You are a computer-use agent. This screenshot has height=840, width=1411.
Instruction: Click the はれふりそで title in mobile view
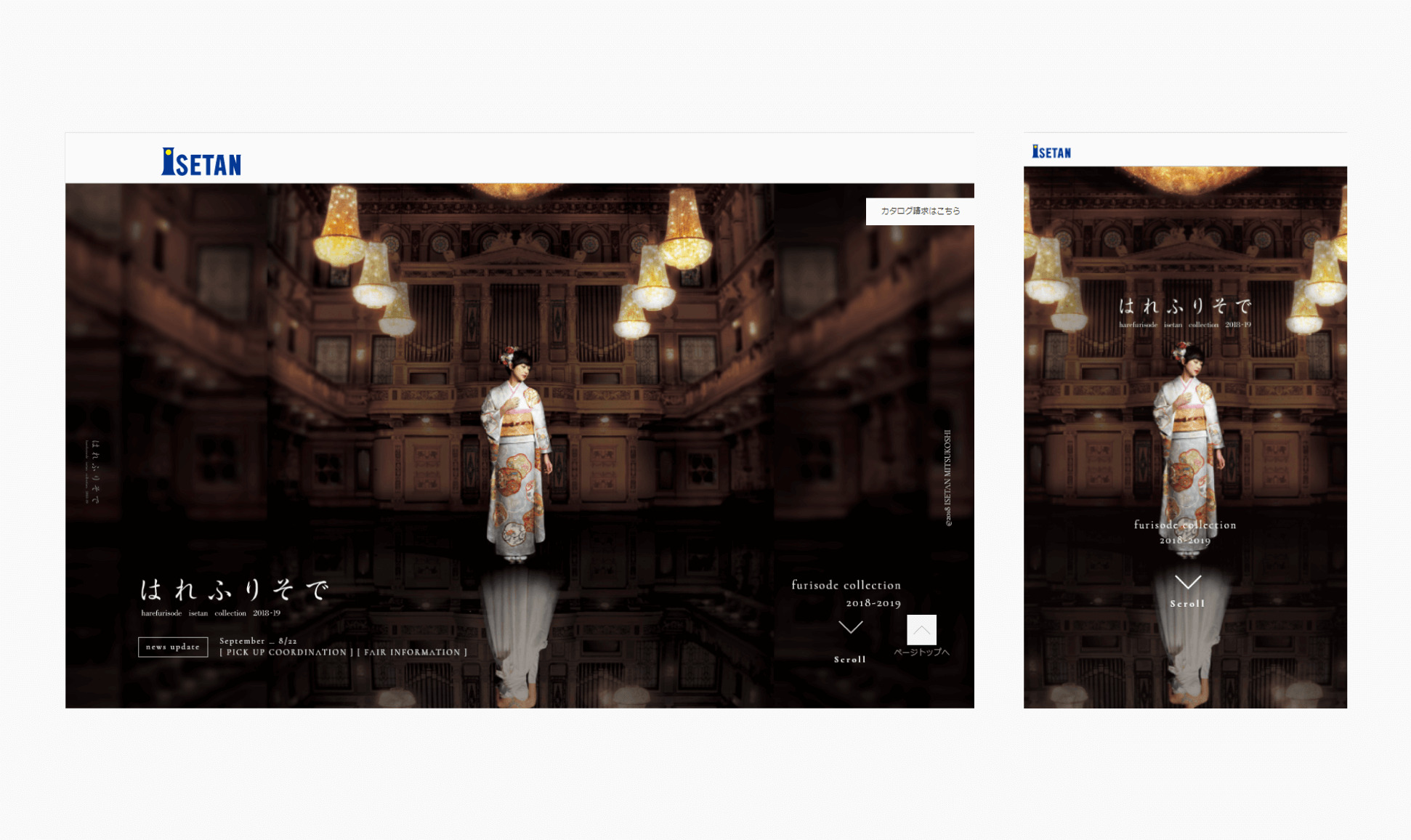pos(1184,306)
